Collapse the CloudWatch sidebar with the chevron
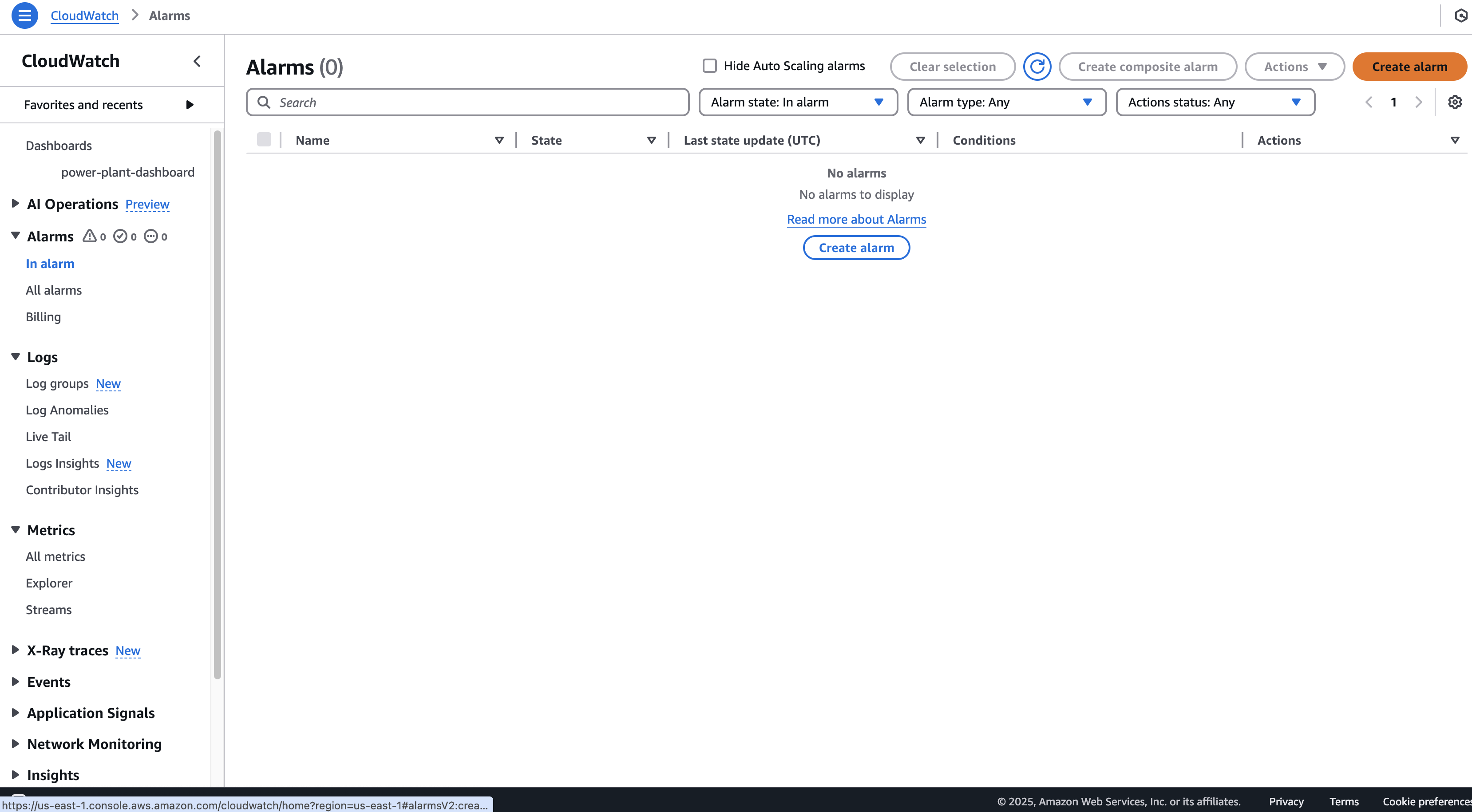1472x812 pixels. 197,61
